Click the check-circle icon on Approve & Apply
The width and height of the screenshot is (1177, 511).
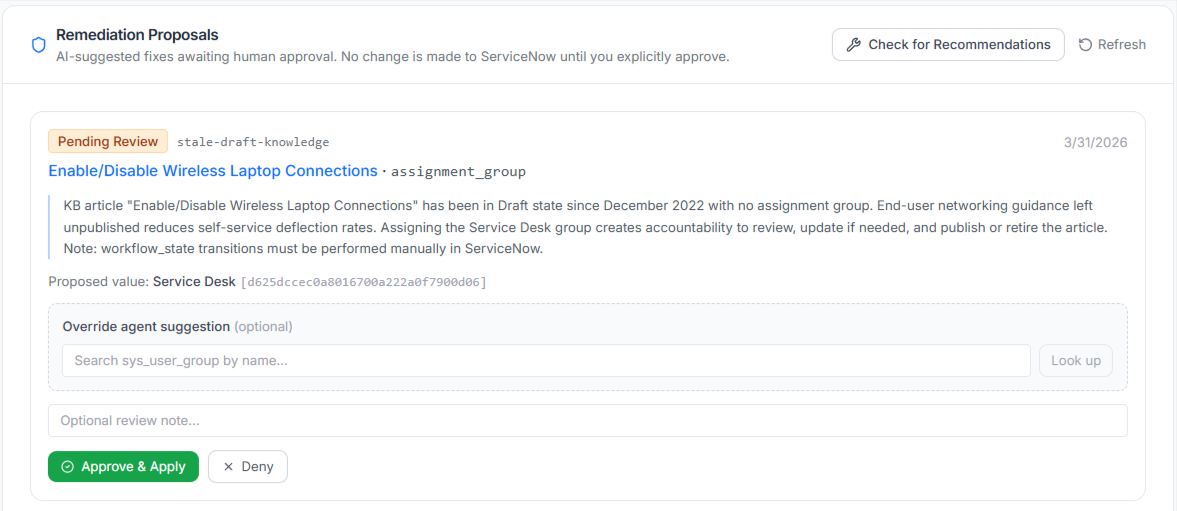tap(68, 467)
